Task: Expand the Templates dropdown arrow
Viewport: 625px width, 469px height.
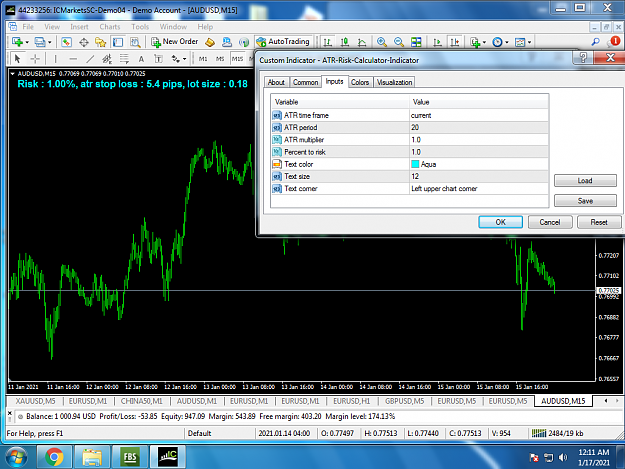Action: [x=529, y=42]
